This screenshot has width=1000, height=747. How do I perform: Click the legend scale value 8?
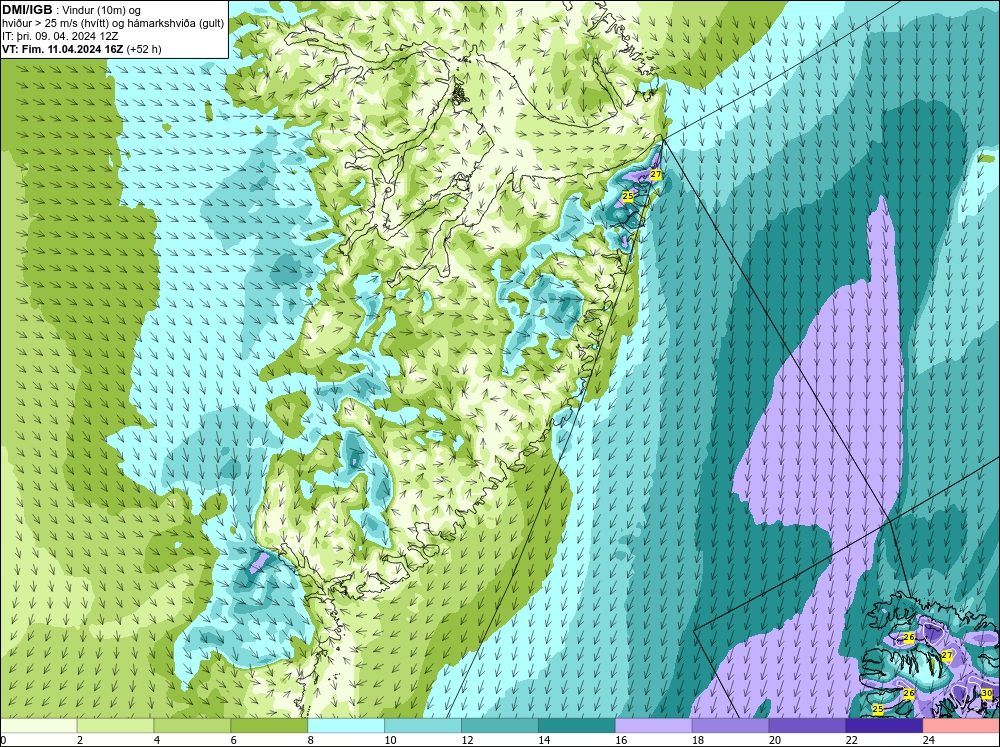311,740
